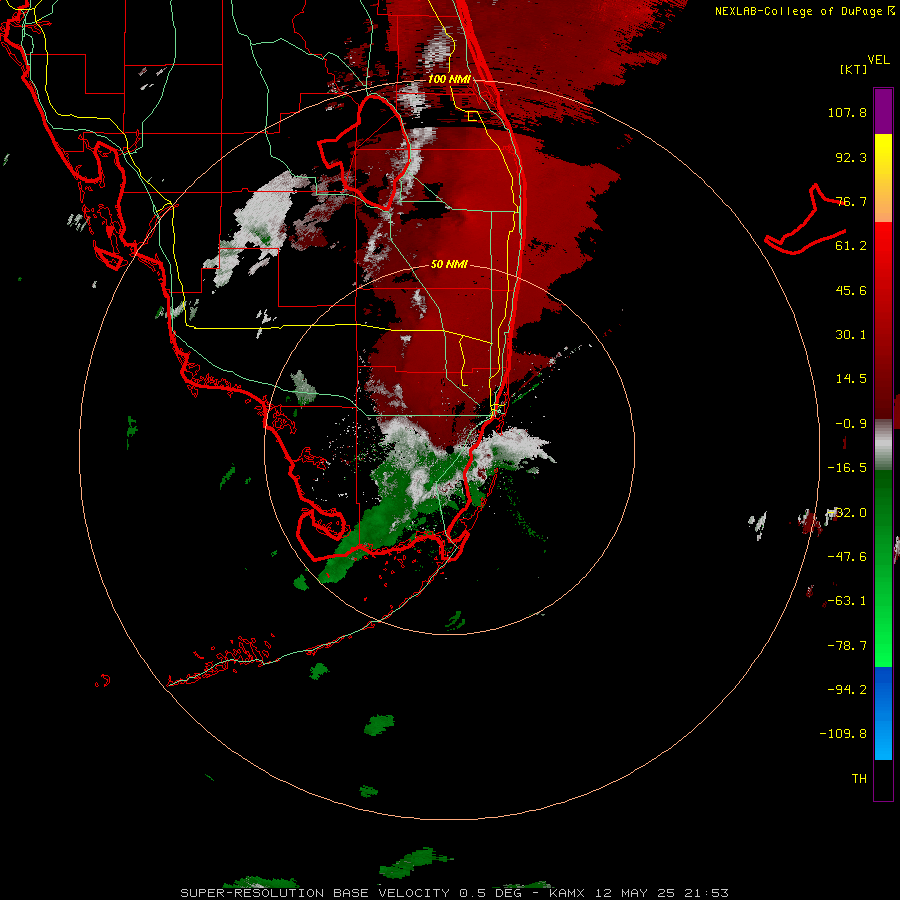Select the -16.5 value on velocity scale
This screenshot has width=900, height=900.
click(847, 468)
